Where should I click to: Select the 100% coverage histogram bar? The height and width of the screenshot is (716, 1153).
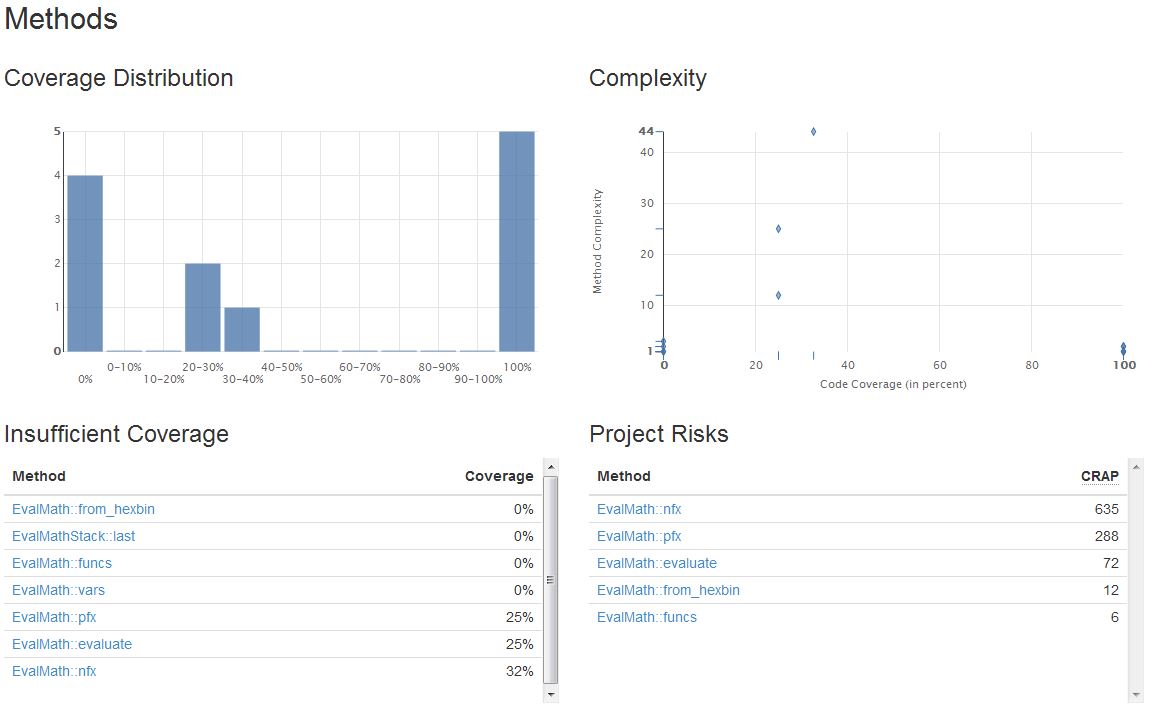(517, 241)
